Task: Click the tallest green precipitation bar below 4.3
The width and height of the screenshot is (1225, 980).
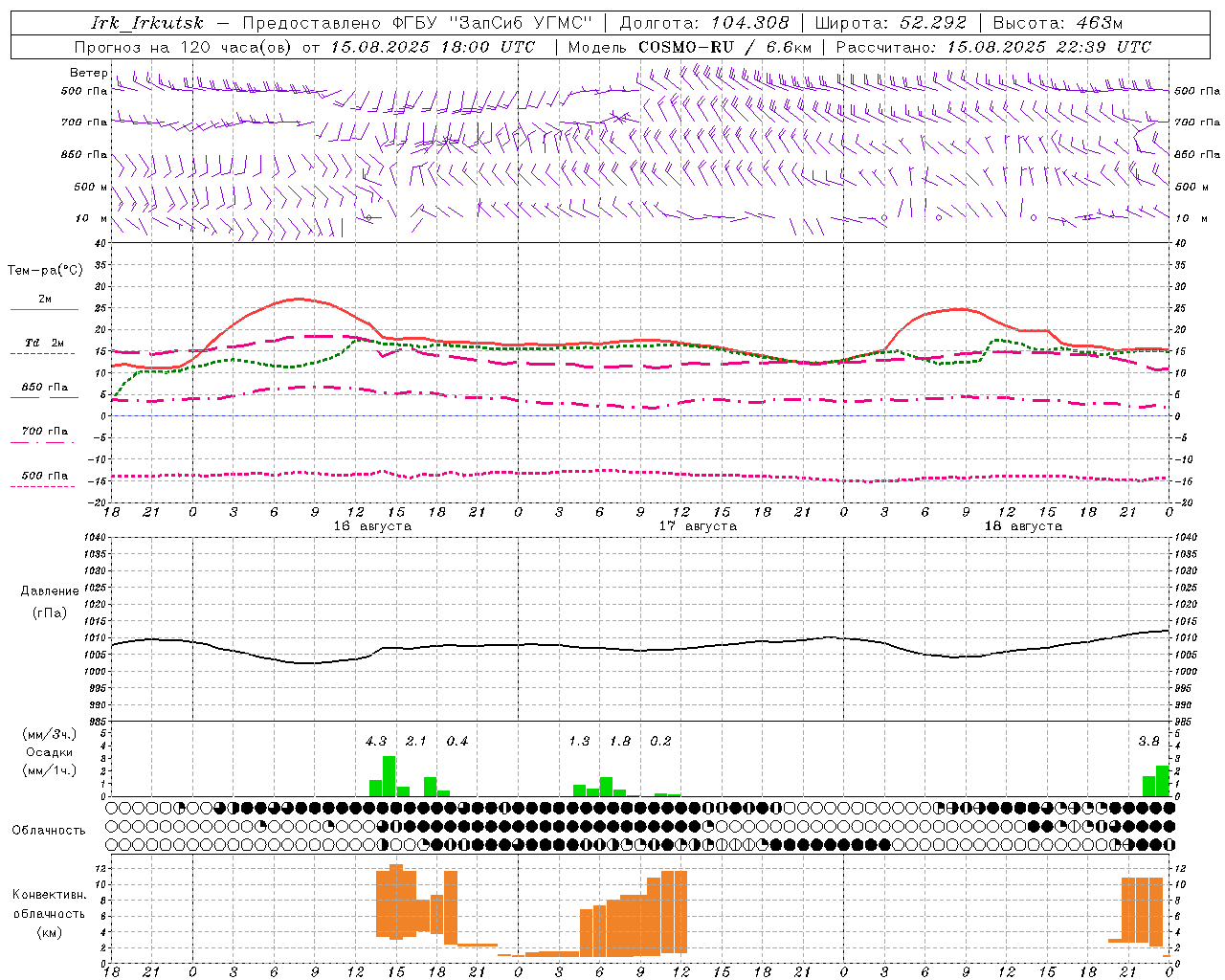Action: pyautogui.click(x=390, y=776)
